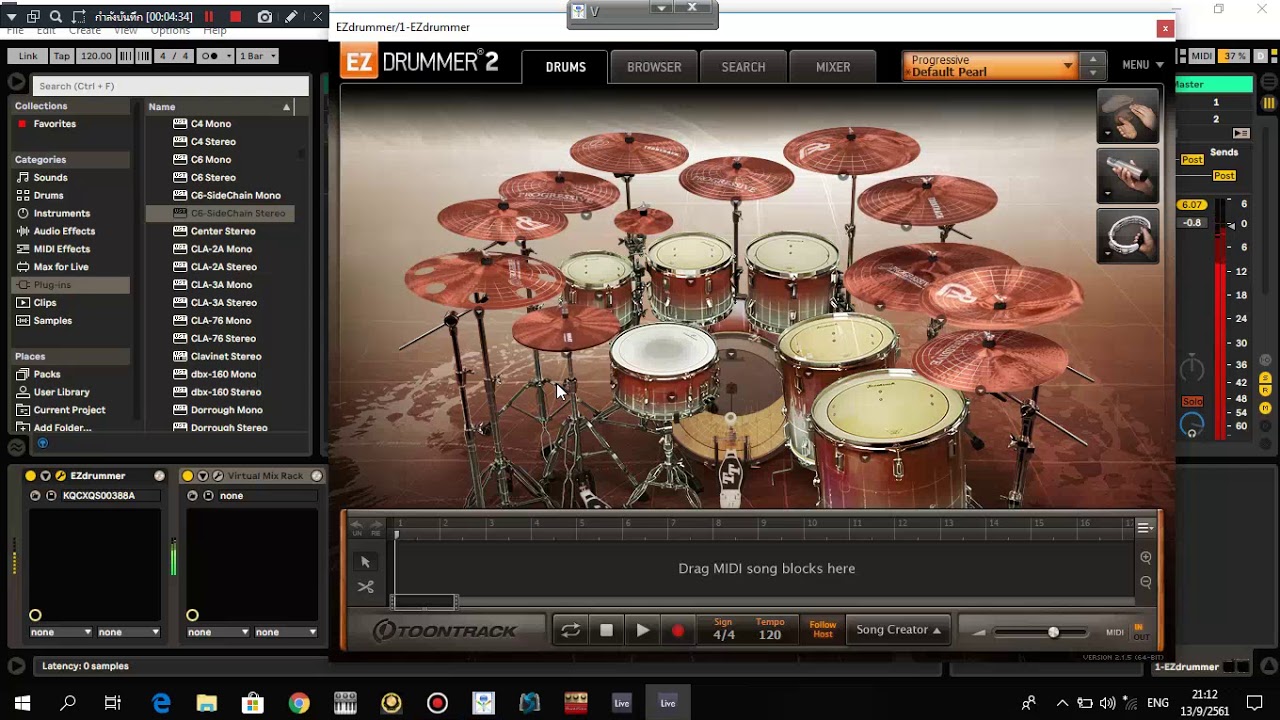Click the Tap tempo button

62,56
